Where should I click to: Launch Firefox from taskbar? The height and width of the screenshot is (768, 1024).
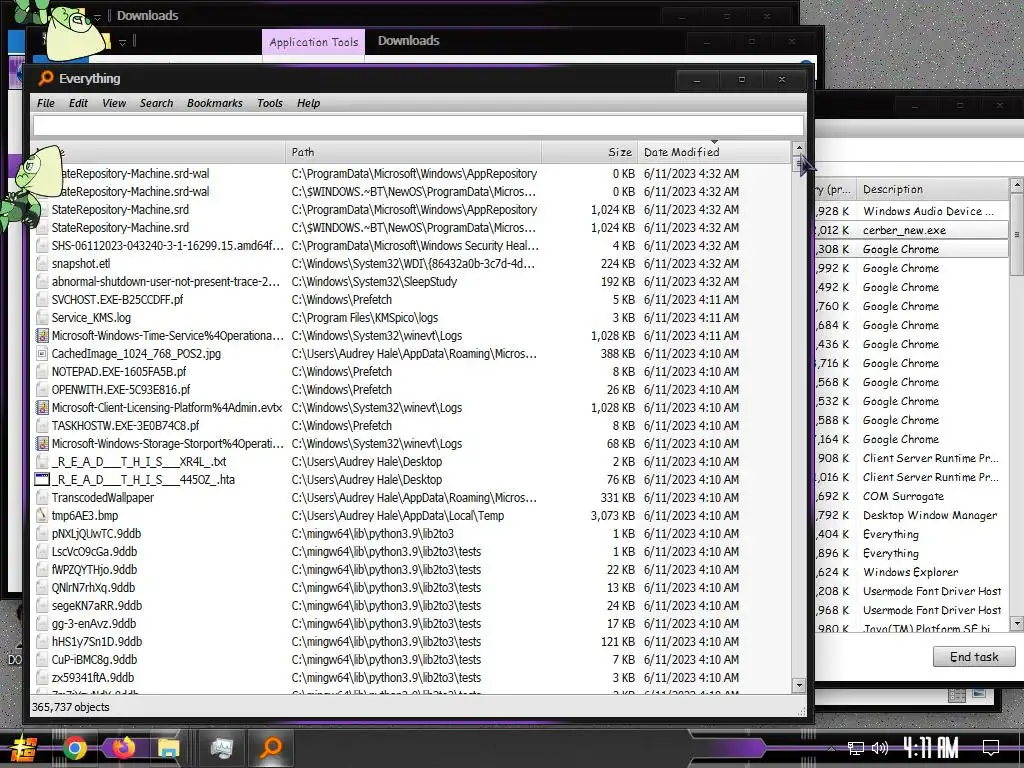tap(122, 748)
